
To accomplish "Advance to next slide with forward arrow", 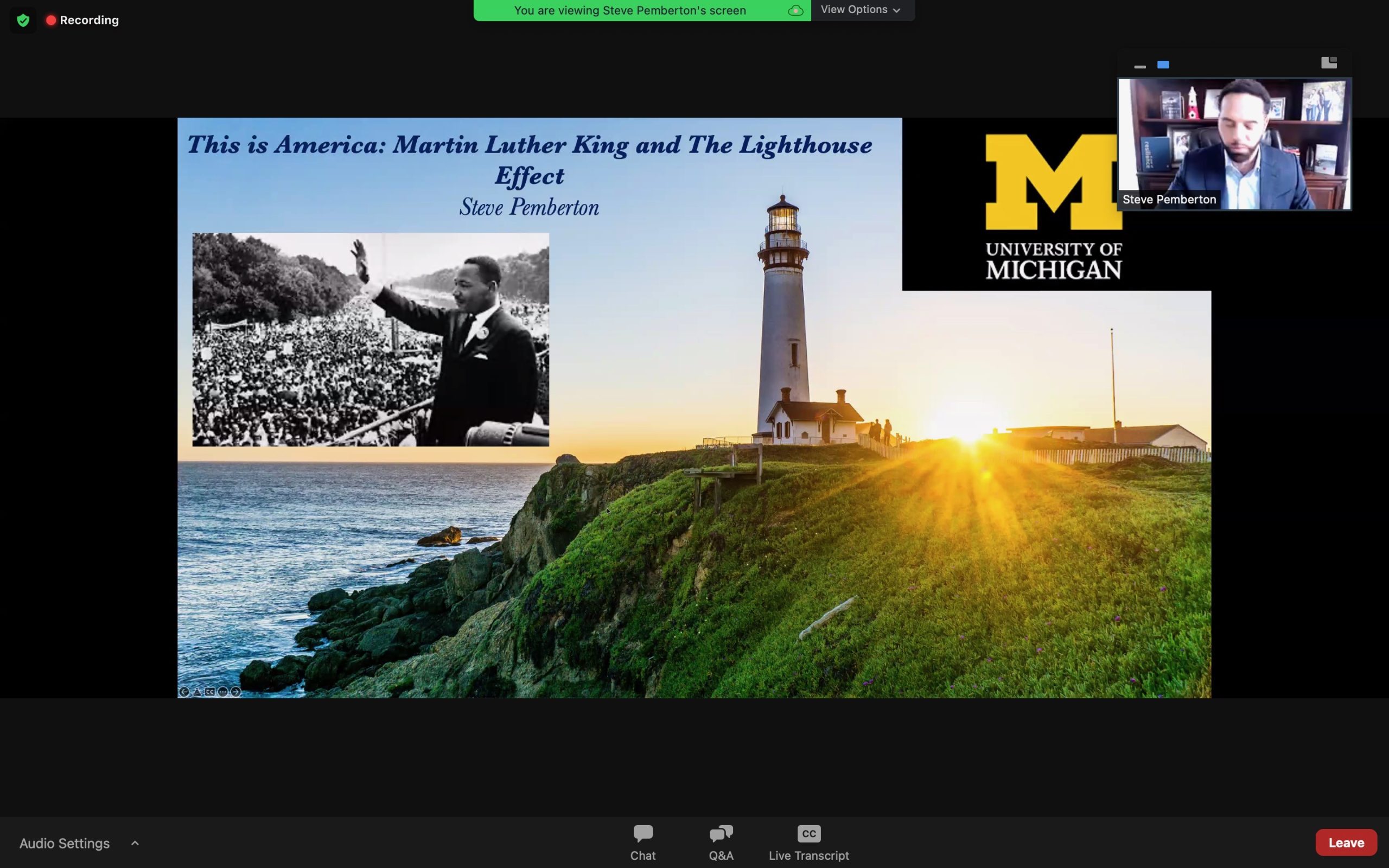I will point(235,692).
